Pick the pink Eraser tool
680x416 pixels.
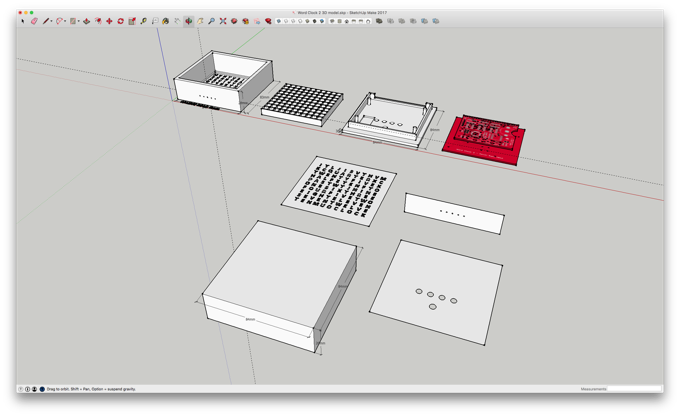pyautogui.click(x=34, y=21)
